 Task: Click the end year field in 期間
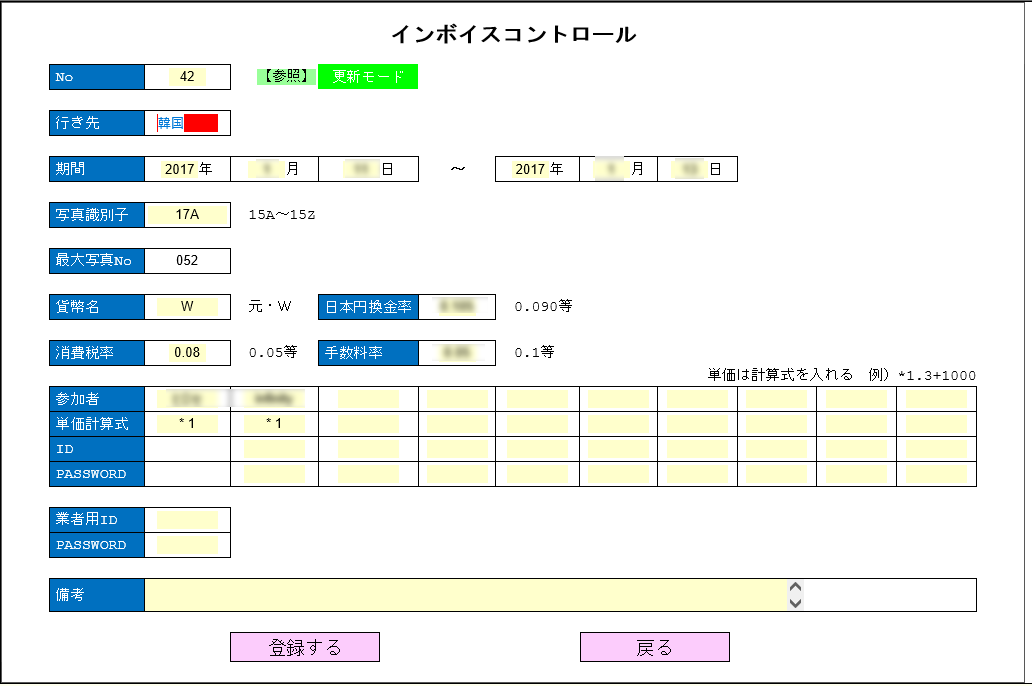coord(530,169)
